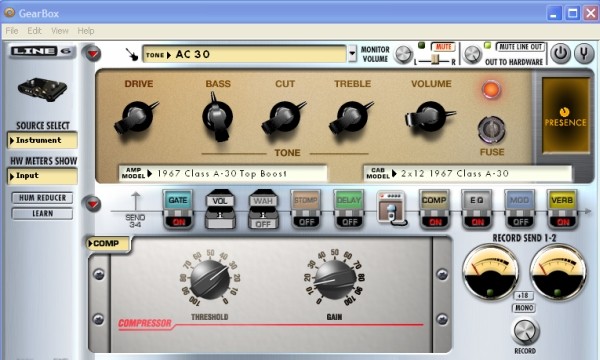This screenshot has width=600, height=360.
Task: Click the compressor THRESHOLD knob
Action: click(x=210, y=280)
